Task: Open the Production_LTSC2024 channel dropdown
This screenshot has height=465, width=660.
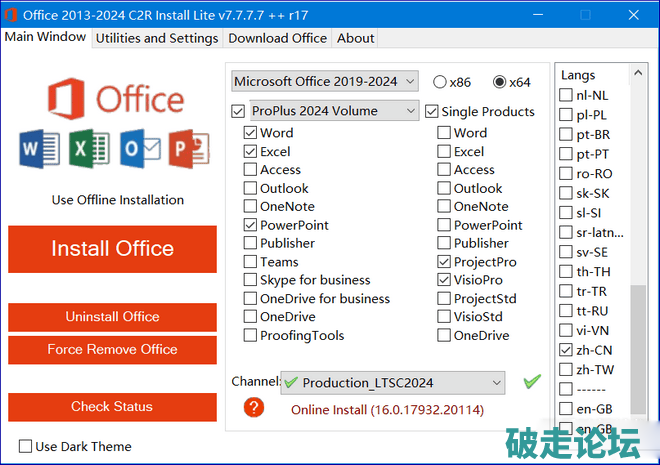Action: 392,382
